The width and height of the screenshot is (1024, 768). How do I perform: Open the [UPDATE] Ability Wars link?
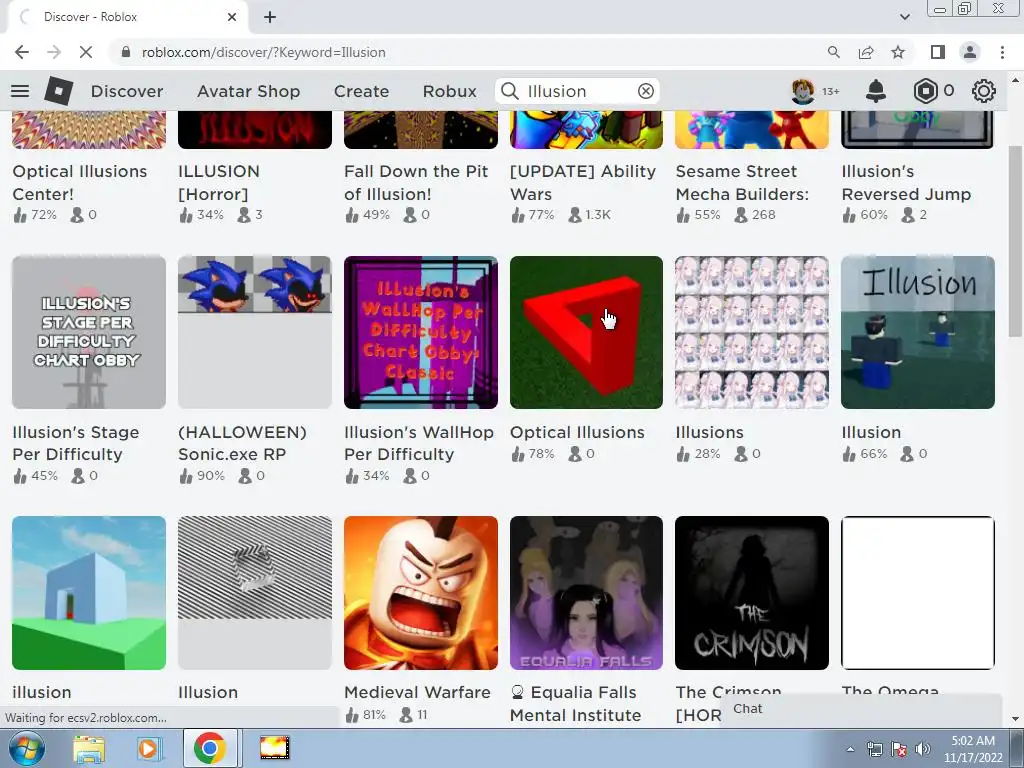(x=583, y=183)
